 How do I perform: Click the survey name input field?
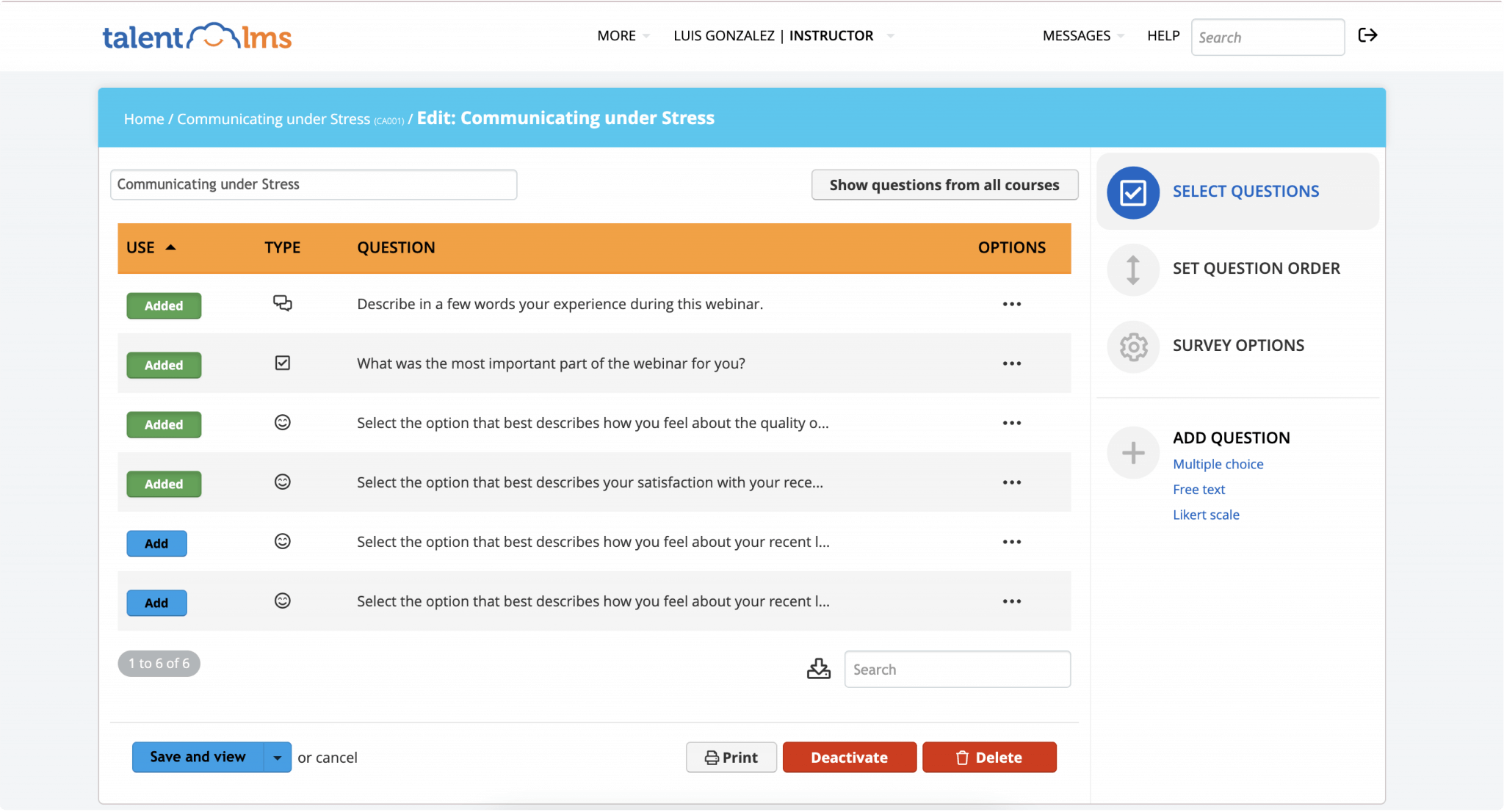[313, 184]
